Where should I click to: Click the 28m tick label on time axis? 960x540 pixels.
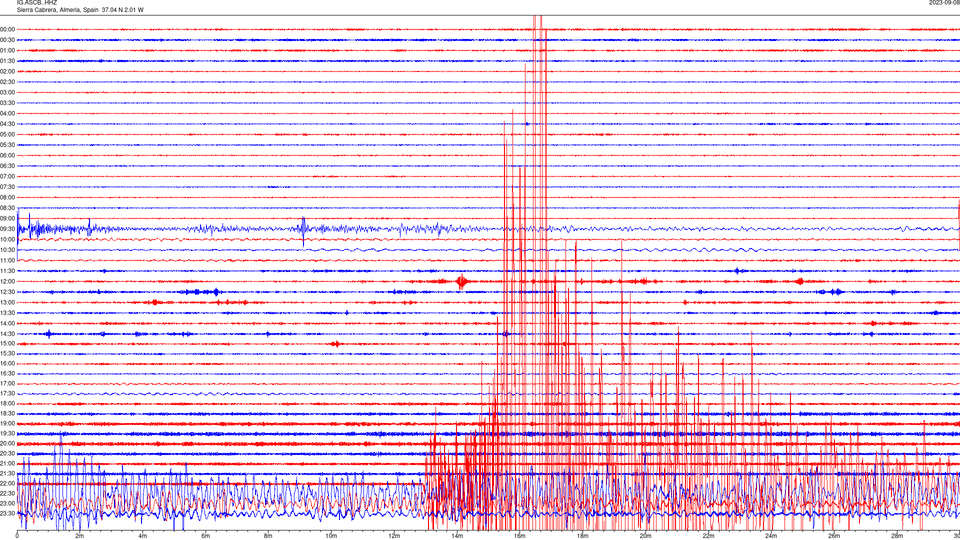pos(897,536)
